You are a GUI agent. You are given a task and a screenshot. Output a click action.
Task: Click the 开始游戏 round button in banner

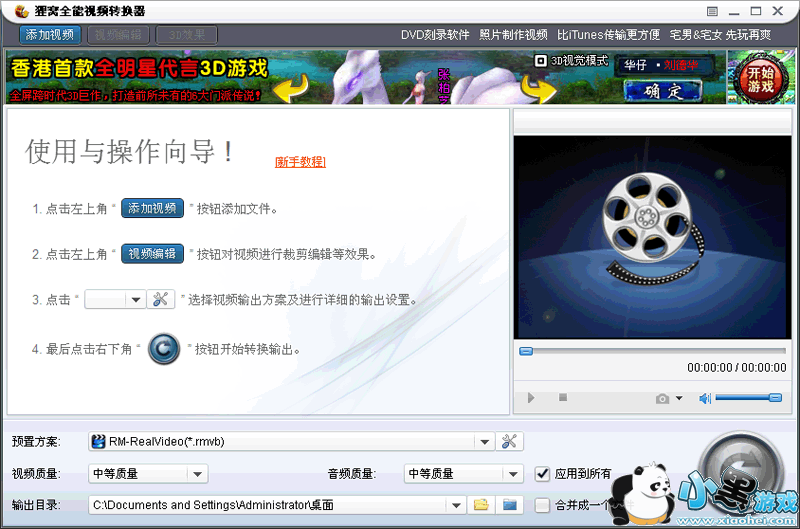tap(761, 79)
